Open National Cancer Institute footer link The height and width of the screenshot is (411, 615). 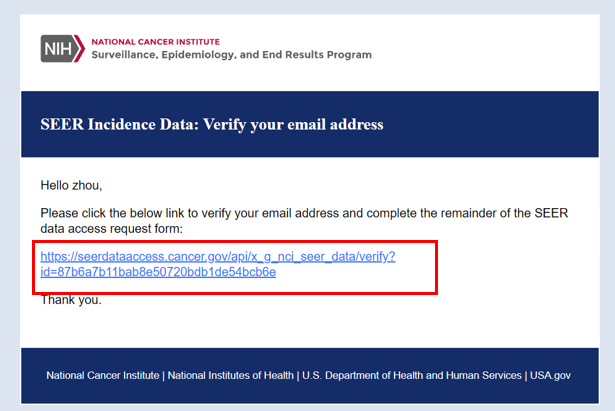pyautogui.click(x=103, y=375)
